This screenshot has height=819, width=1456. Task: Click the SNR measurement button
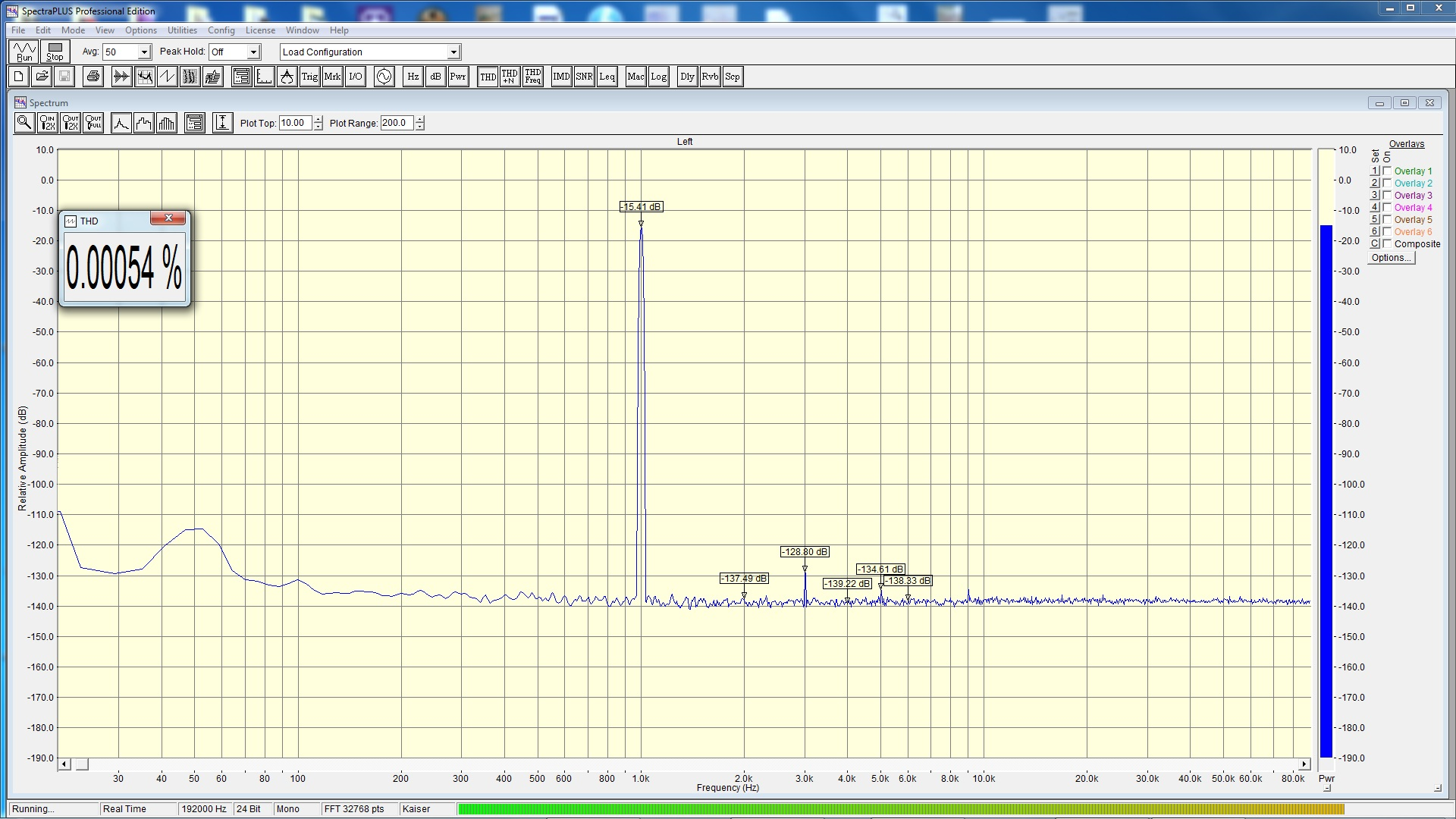584,77
